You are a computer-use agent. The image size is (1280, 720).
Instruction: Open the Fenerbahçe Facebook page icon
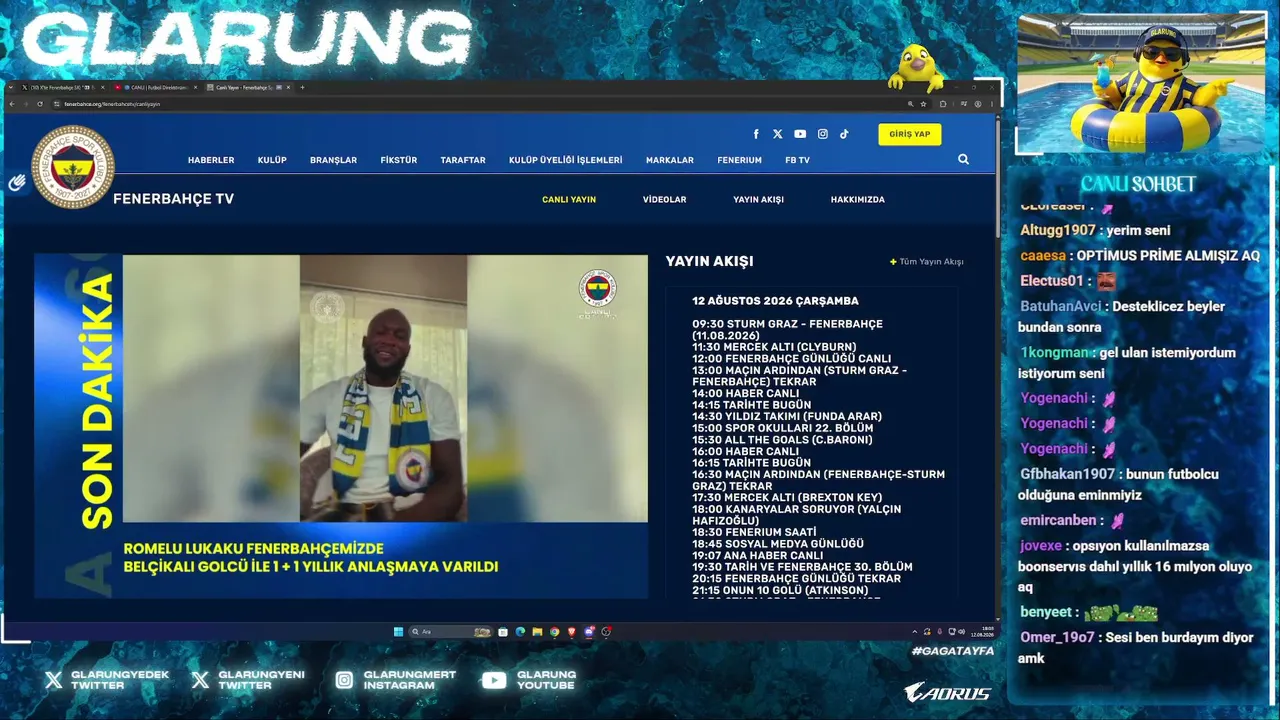pos(755,134)
